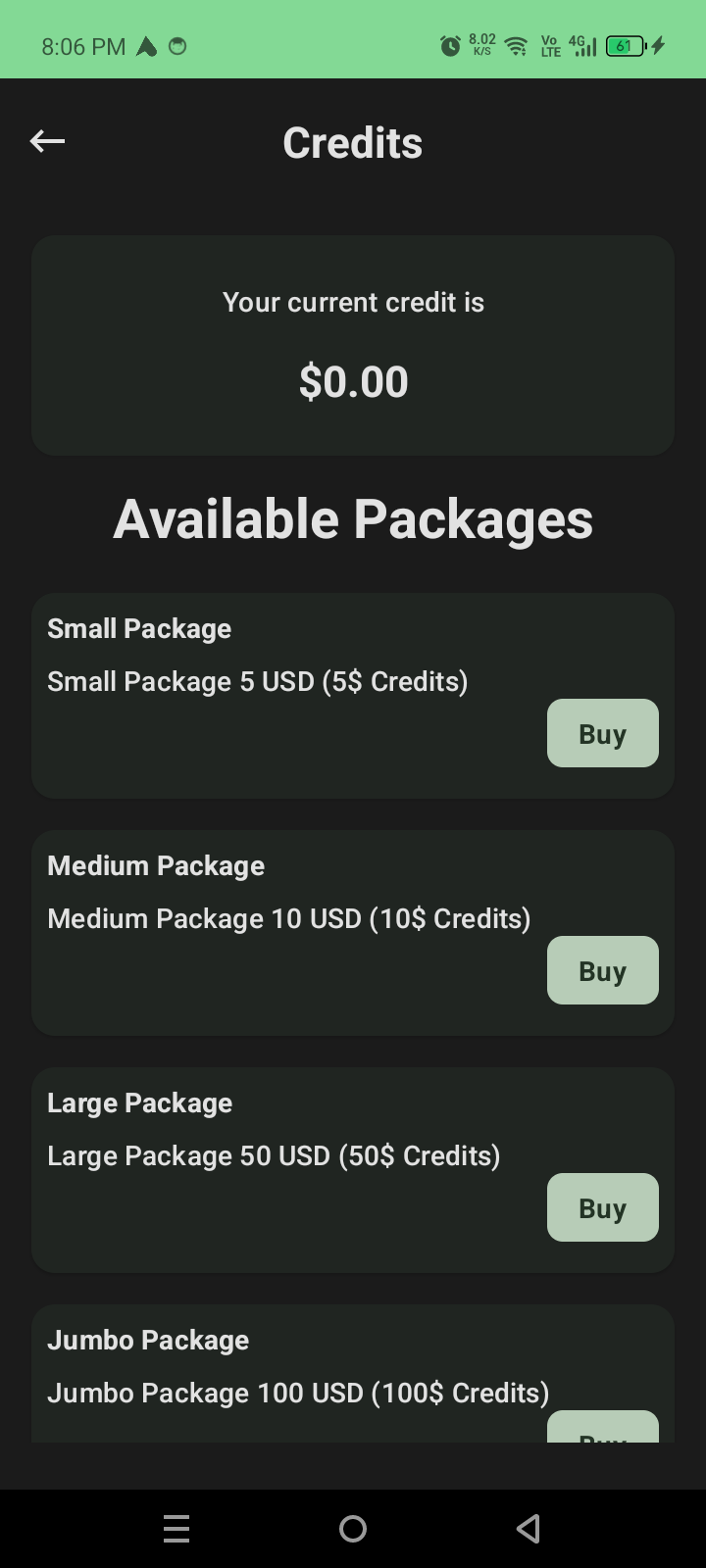The image size is (706, 1568).
Task: Tap the Wi-Fi status icon
Action: click(x=516, y=46)
